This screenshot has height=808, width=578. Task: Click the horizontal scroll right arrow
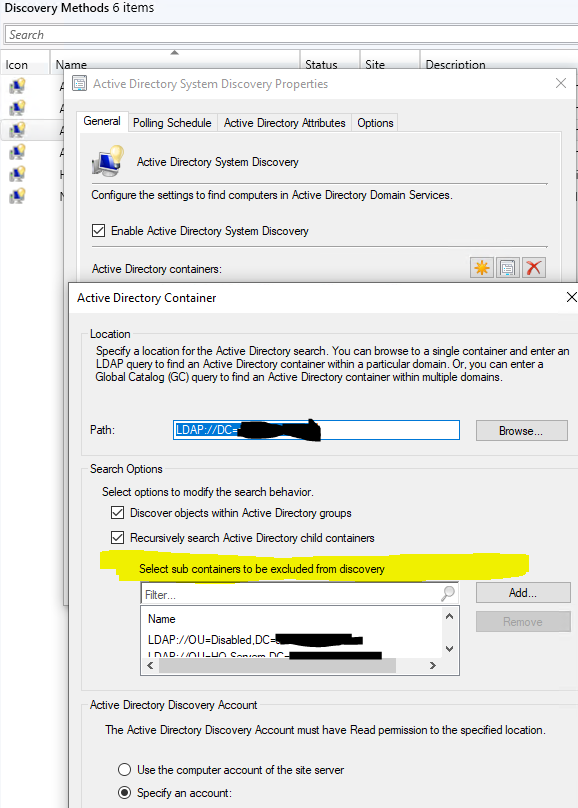tap(433, 665)
